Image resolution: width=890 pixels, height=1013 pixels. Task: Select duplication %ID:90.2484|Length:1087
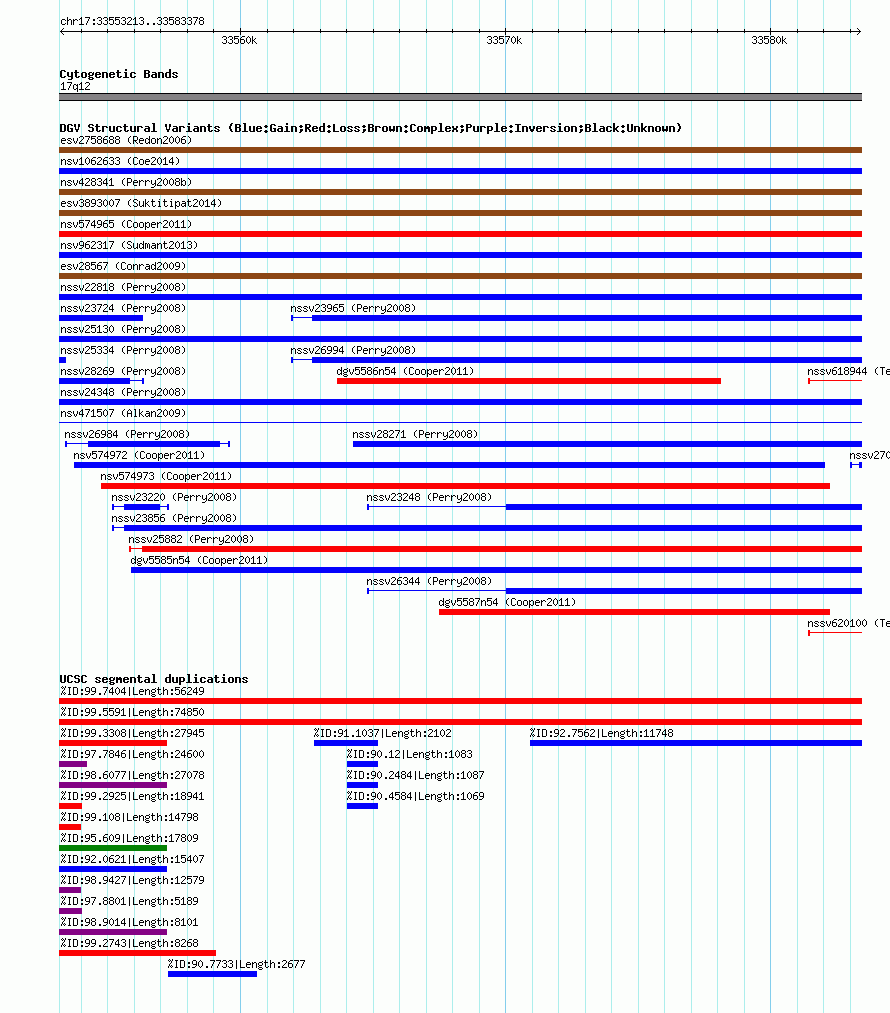[362, 785]
